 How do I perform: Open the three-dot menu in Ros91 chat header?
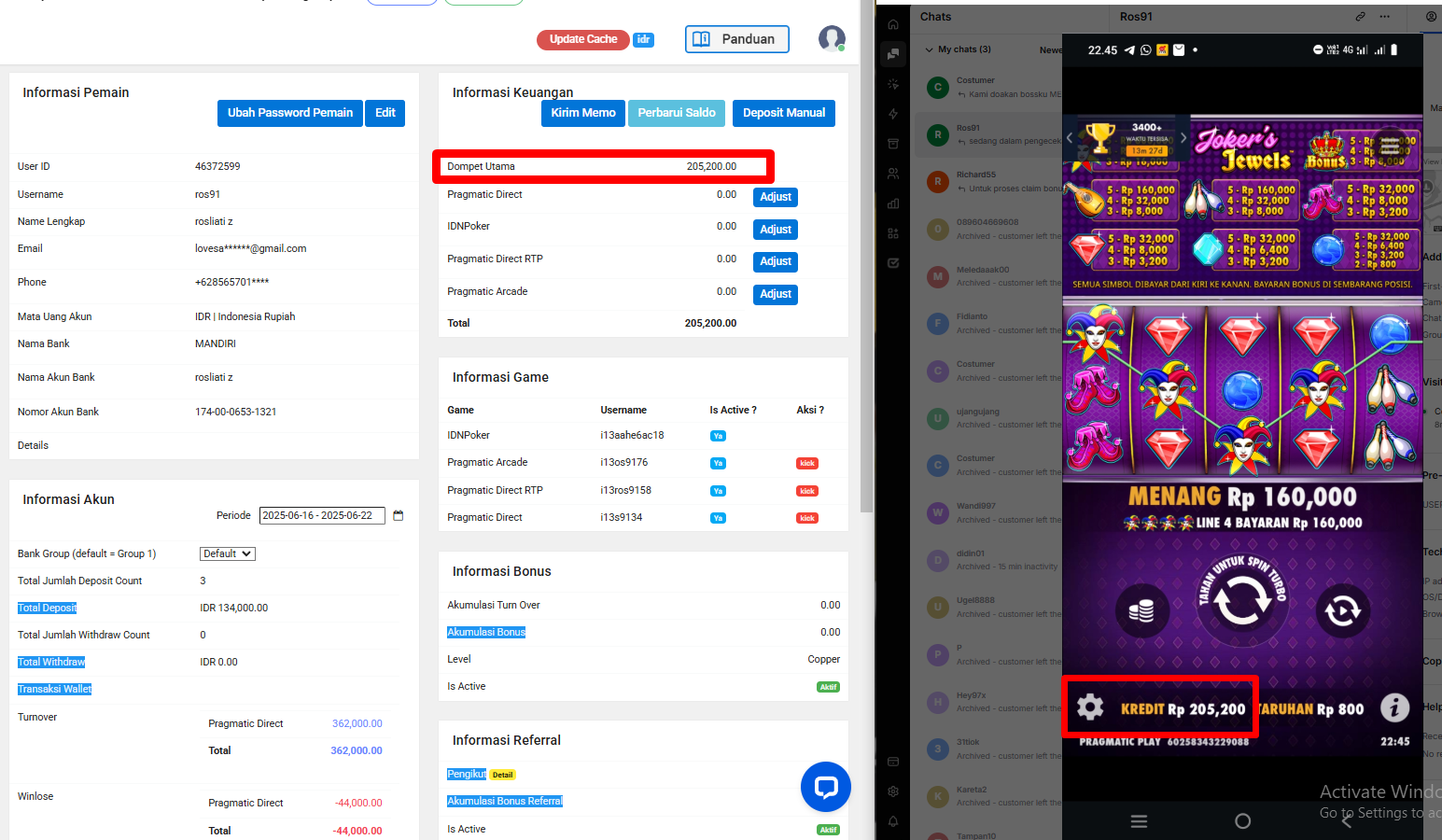(x=1384, y=17)
